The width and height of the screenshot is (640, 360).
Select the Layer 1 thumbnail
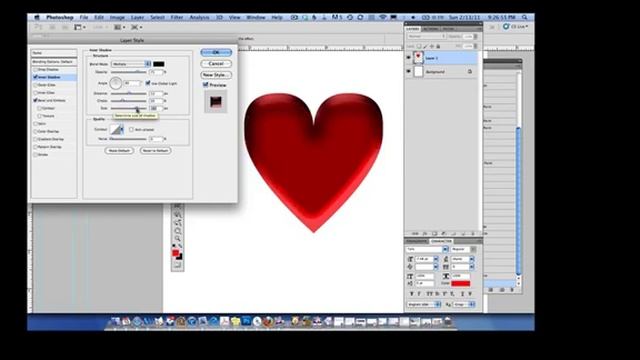(418, 58)
